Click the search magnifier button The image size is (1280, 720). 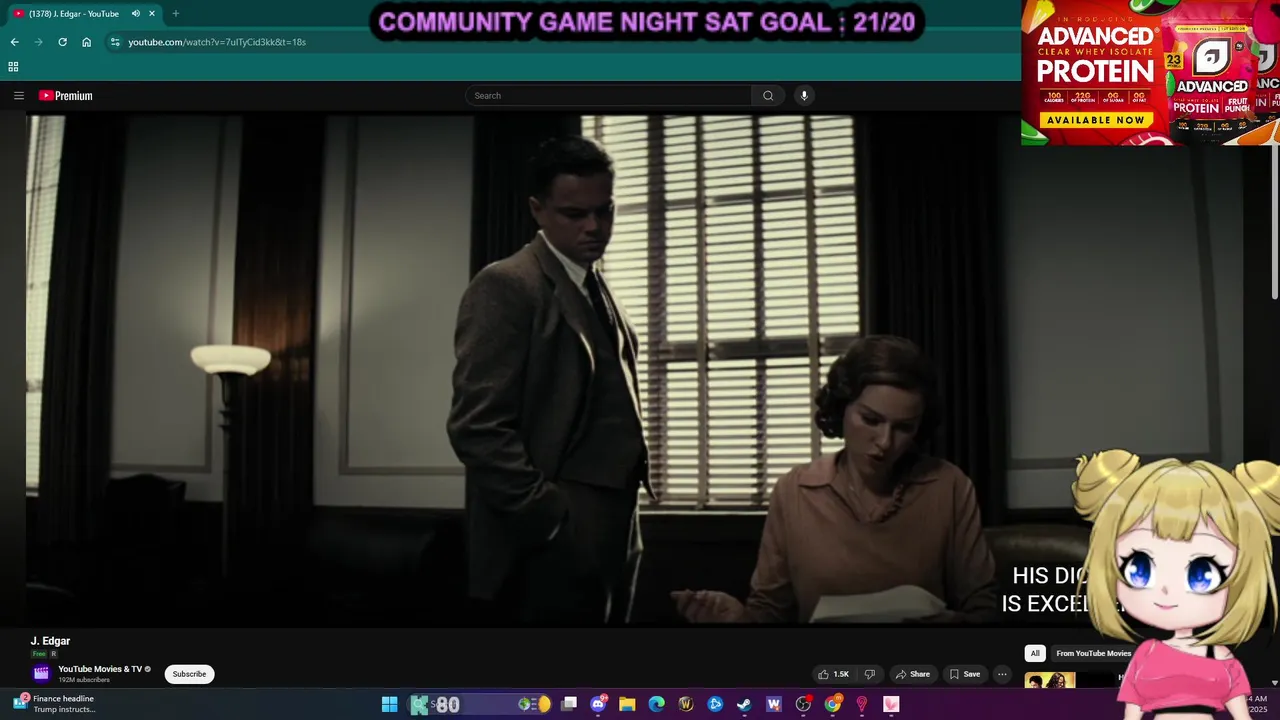pyautogui.click(x=768, y=96)
